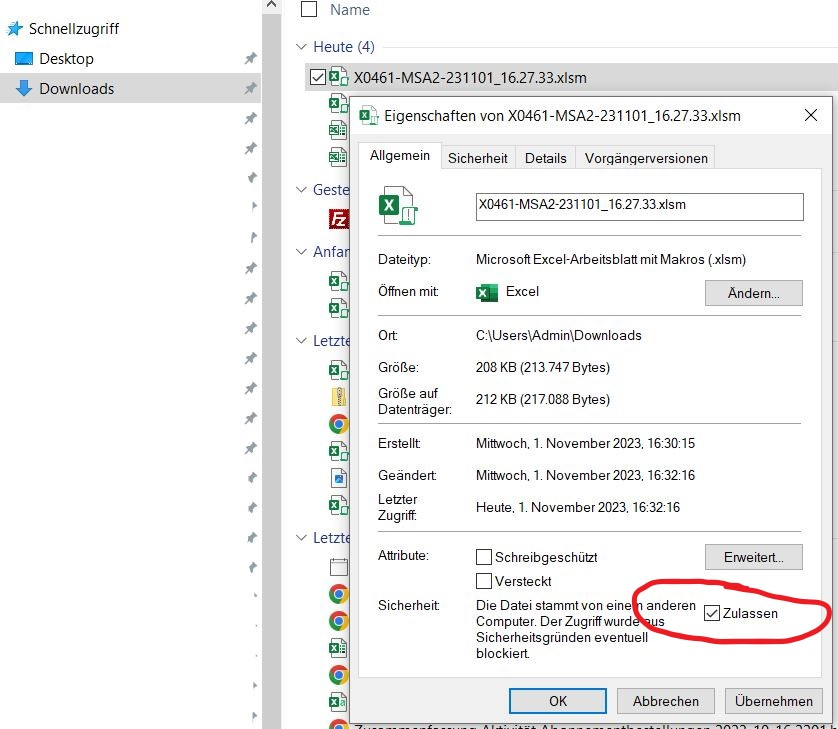Switch to the Sicherheit tab
This screenshot has width=838, height=729.
(x=478, y=158)
